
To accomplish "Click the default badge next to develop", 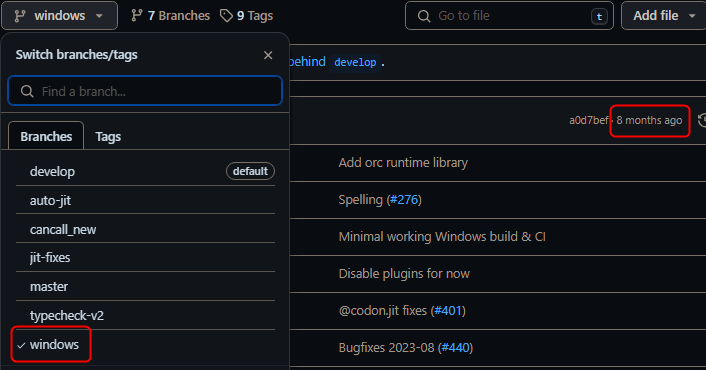I will point(250,171).
